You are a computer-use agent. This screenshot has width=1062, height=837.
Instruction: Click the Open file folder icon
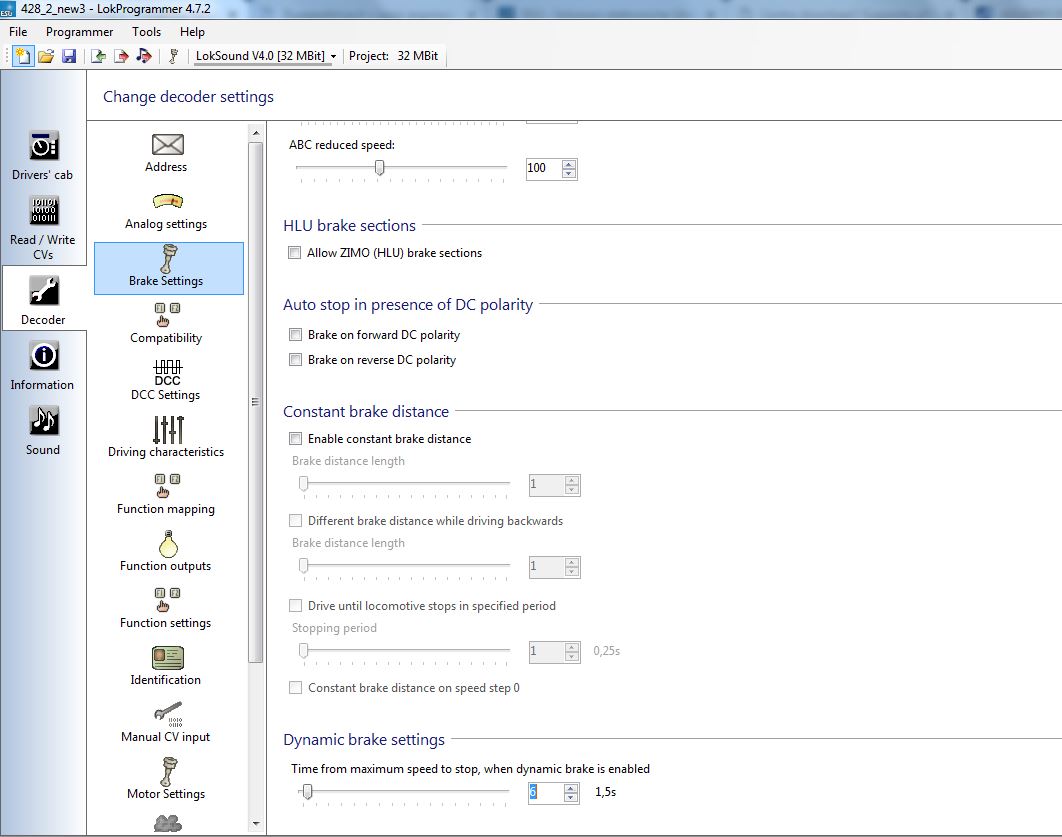pos(46,56)
